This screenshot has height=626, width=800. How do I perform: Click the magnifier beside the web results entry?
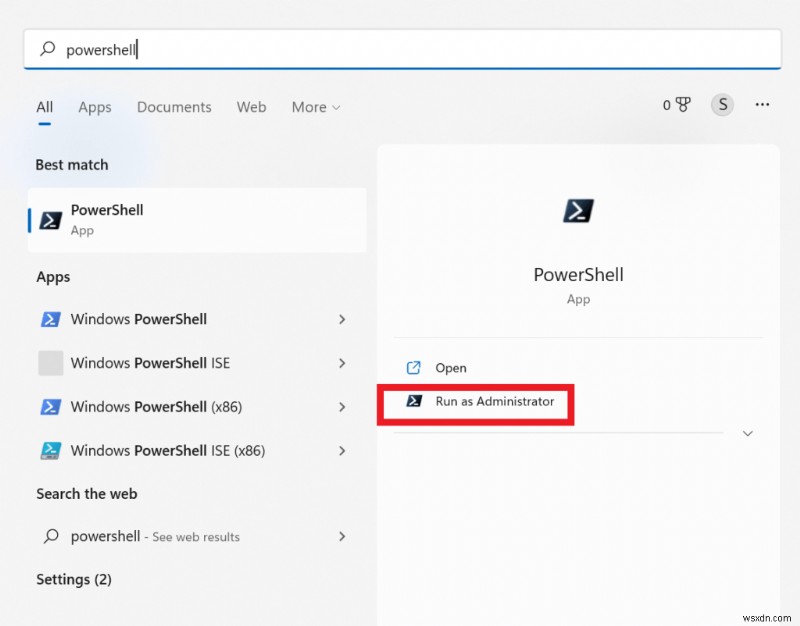pyautogui.click(x=49, y=537)
